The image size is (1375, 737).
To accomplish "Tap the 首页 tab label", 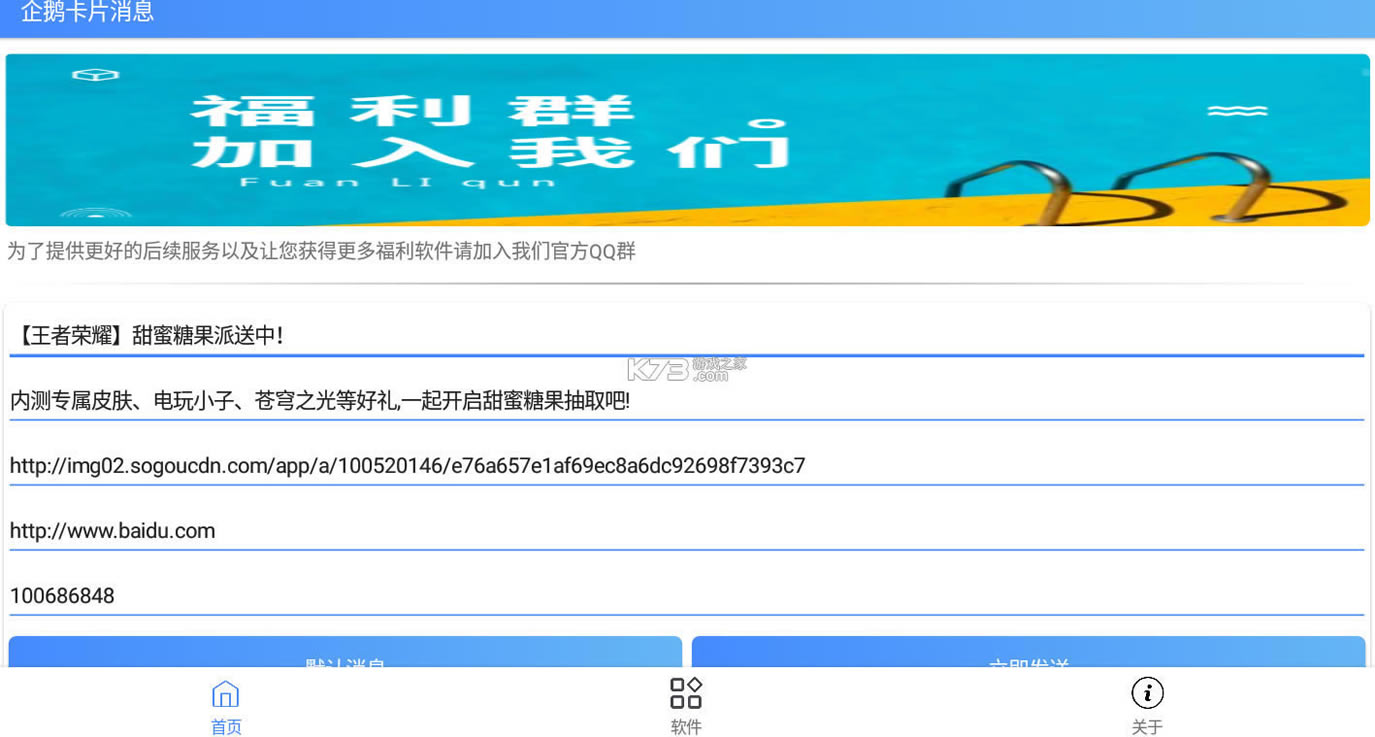I will [x=226, y=727].
